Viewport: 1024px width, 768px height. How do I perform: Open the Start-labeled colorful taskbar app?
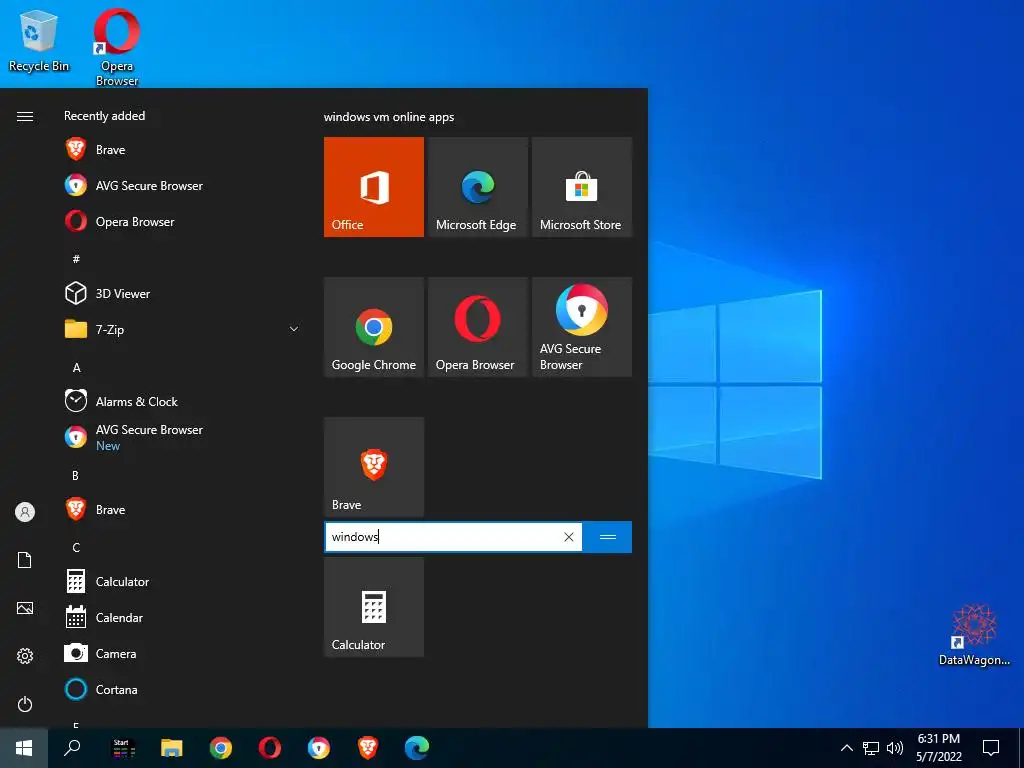coord(123,748)
